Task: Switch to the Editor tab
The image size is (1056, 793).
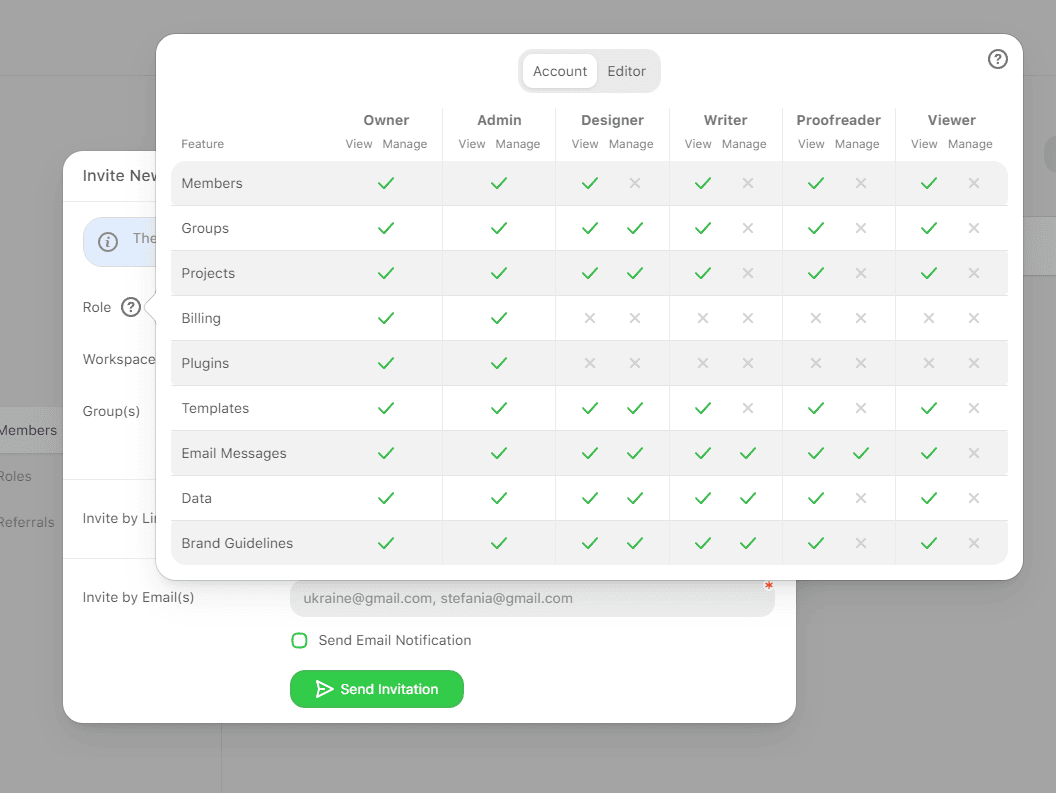Action: (627, 71)
